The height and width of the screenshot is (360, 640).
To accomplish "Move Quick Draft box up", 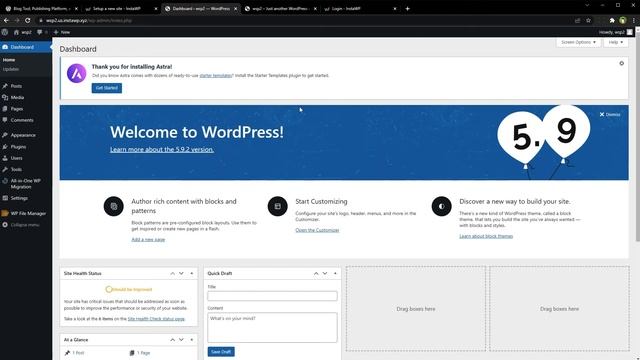I will tap(316, 273).
